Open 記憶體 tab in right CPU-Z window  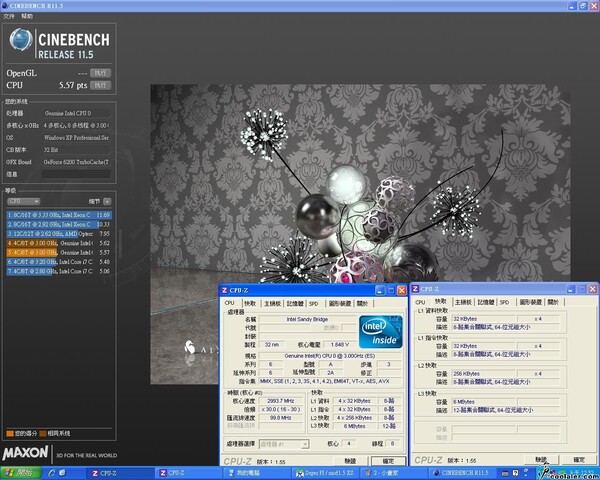point(486,302)
